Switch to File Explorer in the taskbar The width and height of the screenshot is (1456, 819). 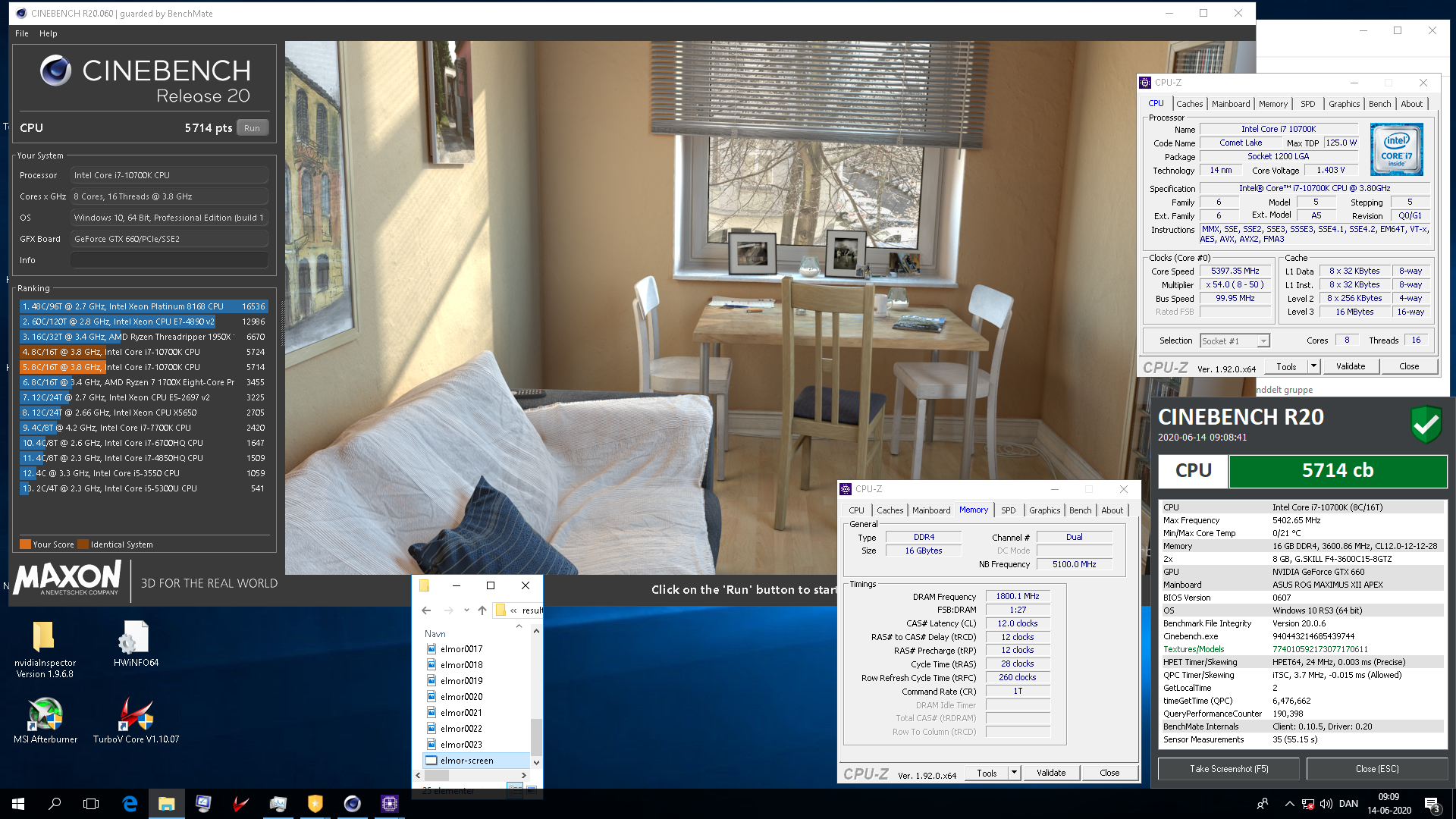pos(167,804)
